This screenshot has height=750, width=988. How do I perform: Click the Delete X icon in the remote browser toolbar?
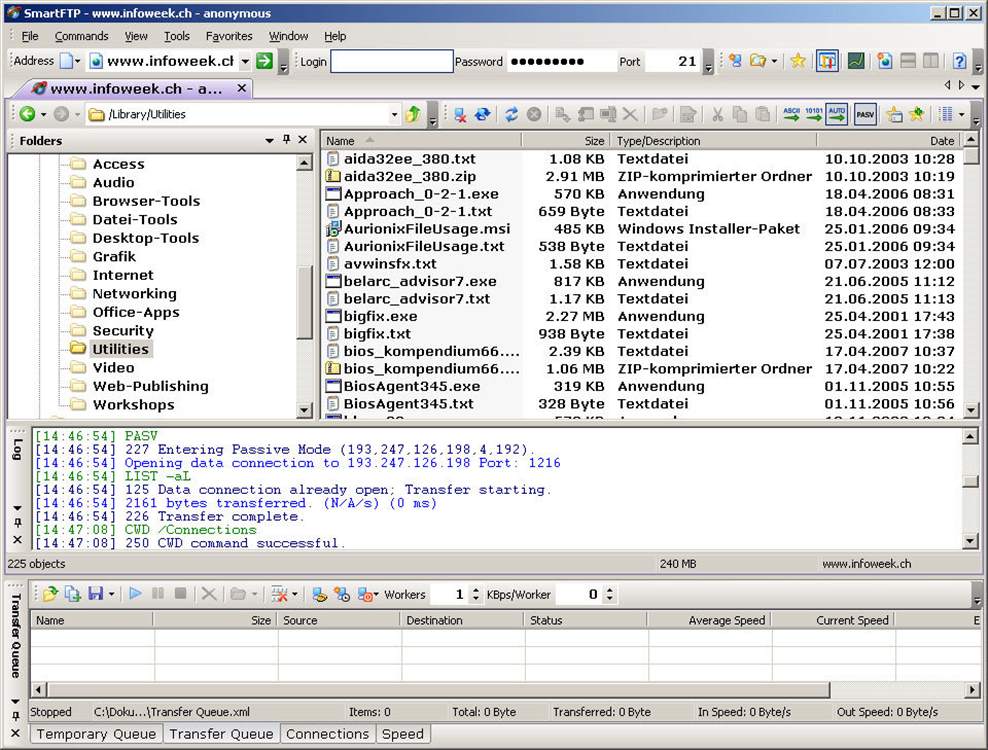pos(629,114)
